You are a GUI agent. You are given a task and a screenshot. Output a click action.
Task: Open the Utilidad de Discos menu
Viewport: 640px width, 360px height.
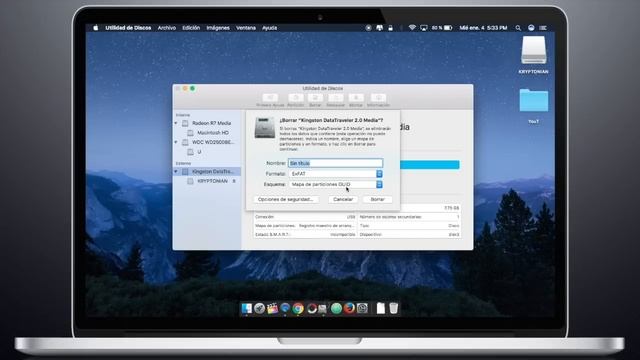pos(128,28)
